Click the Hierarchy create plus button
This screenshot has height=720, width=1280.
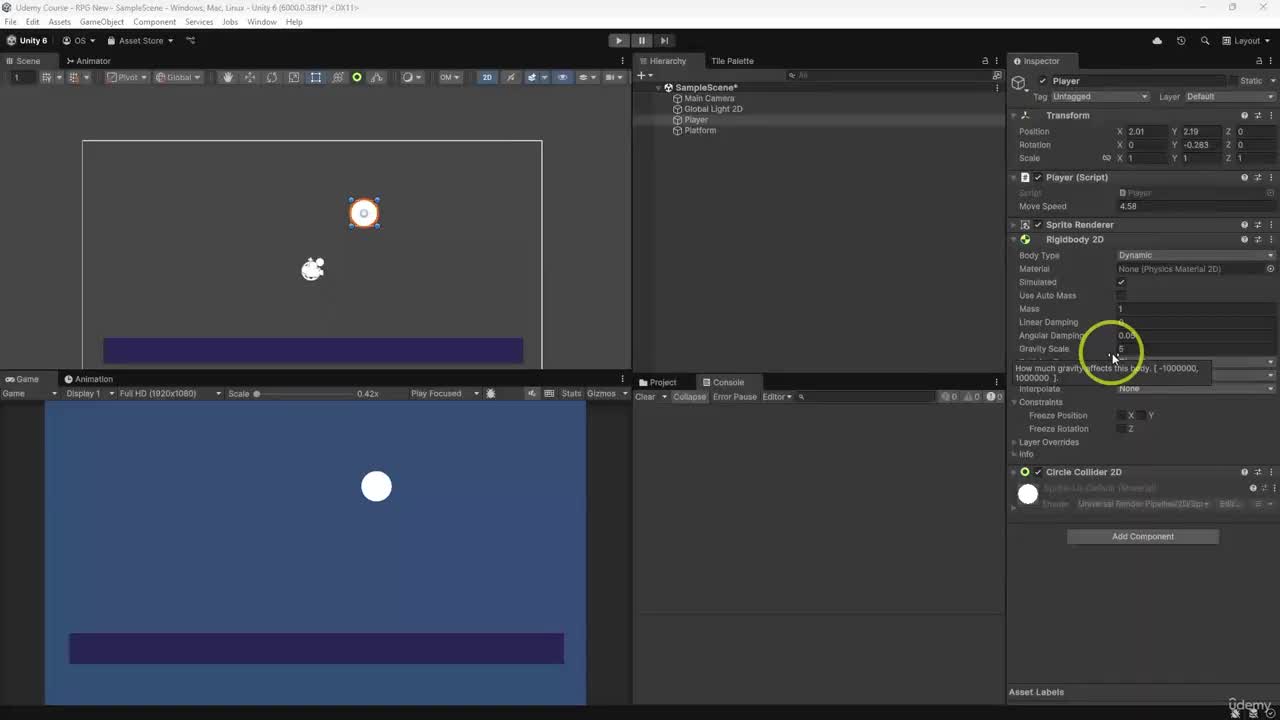click(642, 75)
